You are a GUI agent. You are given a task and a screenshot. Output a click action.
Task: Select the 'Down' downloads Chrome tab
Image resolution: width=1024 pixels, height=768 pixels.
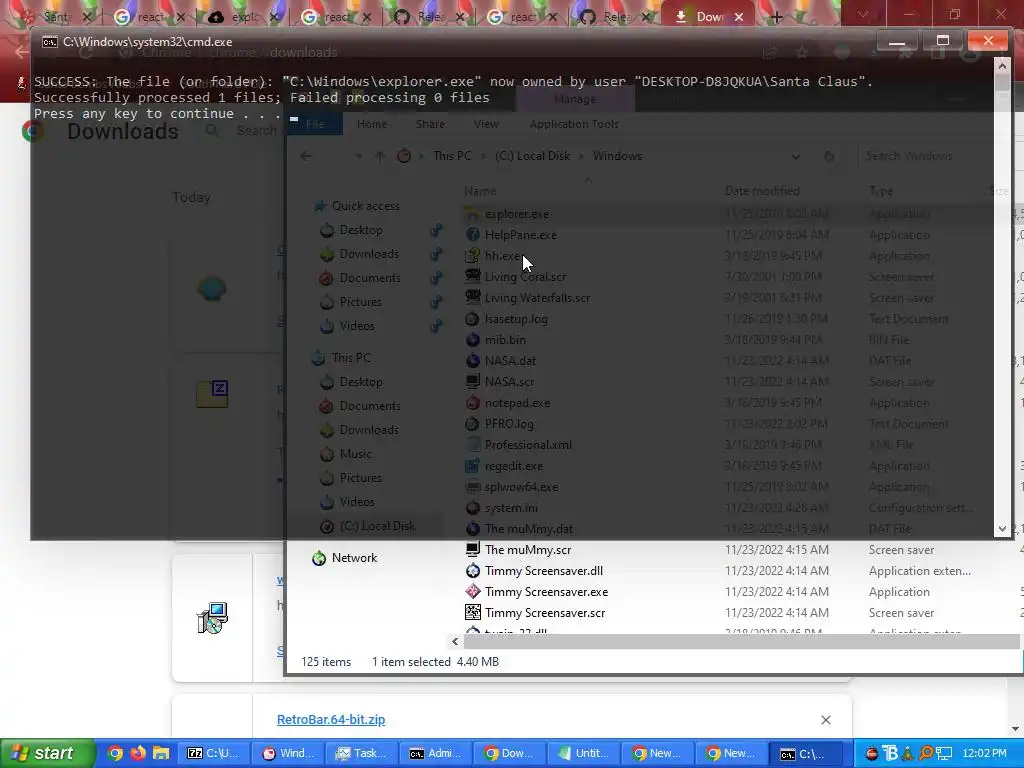[x=708, y=17]
